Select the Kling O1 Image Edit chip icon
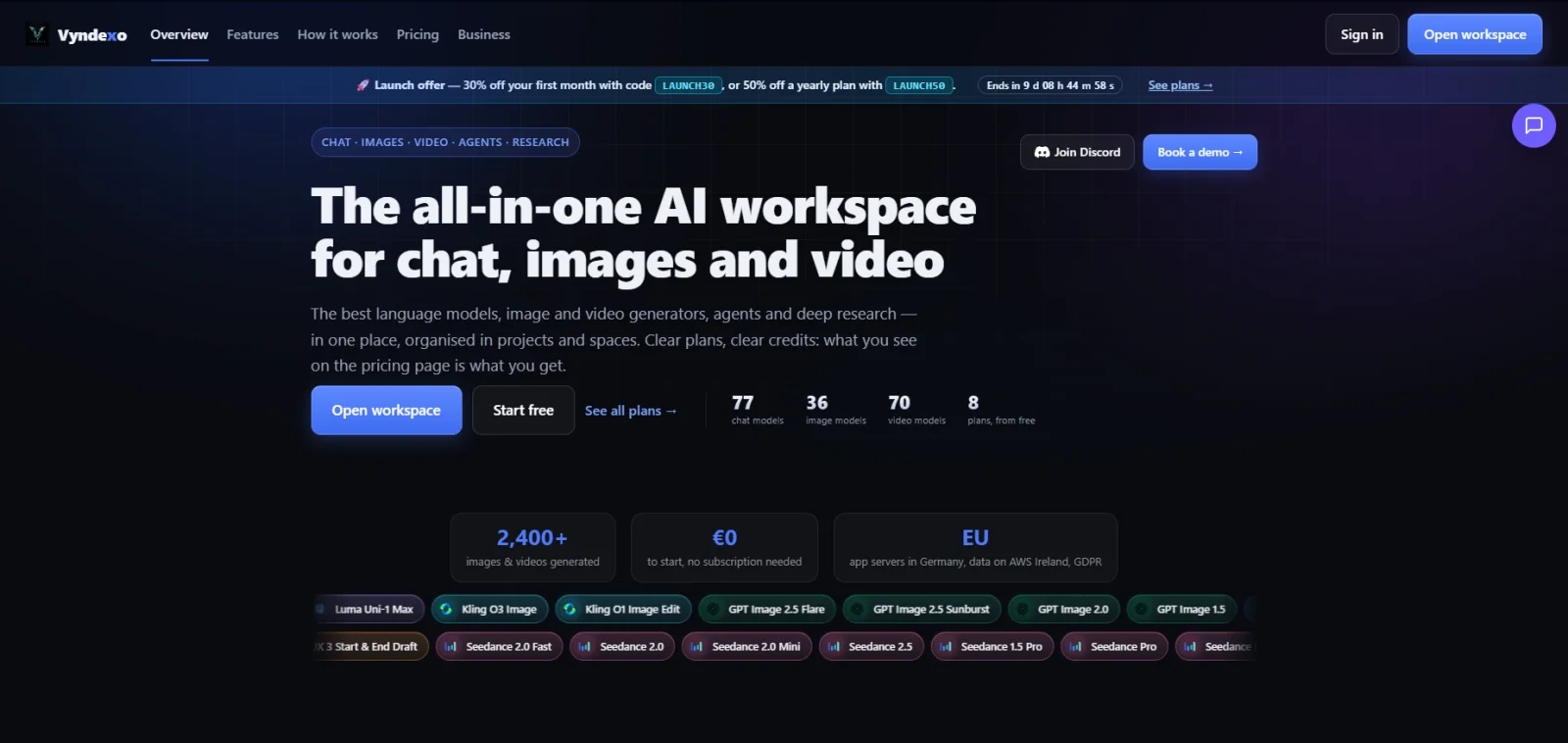 click(569, 609)
